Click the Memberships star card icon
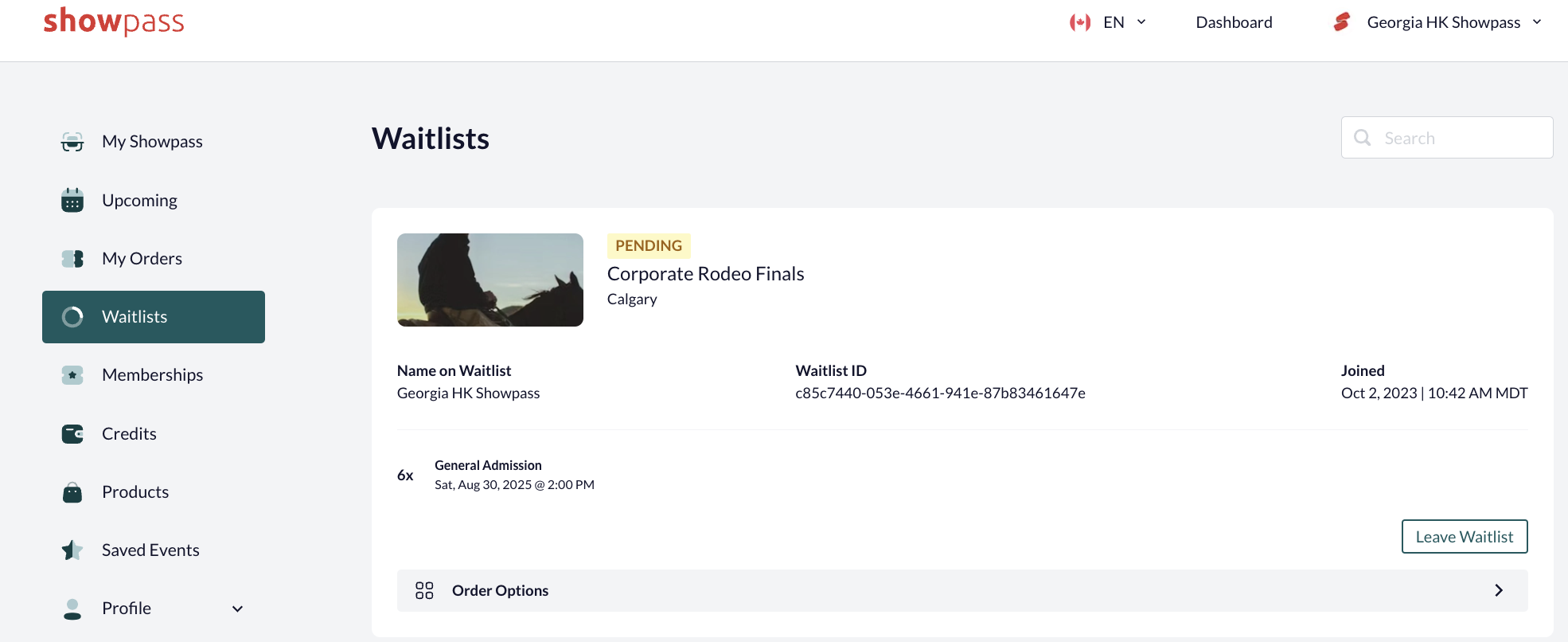This screenshot has width=1568, height=642. (72, 375)
